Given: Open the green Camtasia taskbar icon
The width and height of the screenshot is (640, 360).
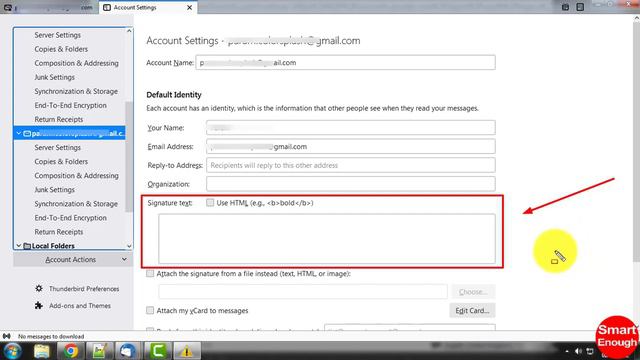Looking at the screenshot, I should pyautogui.click(x=158, y=351).
